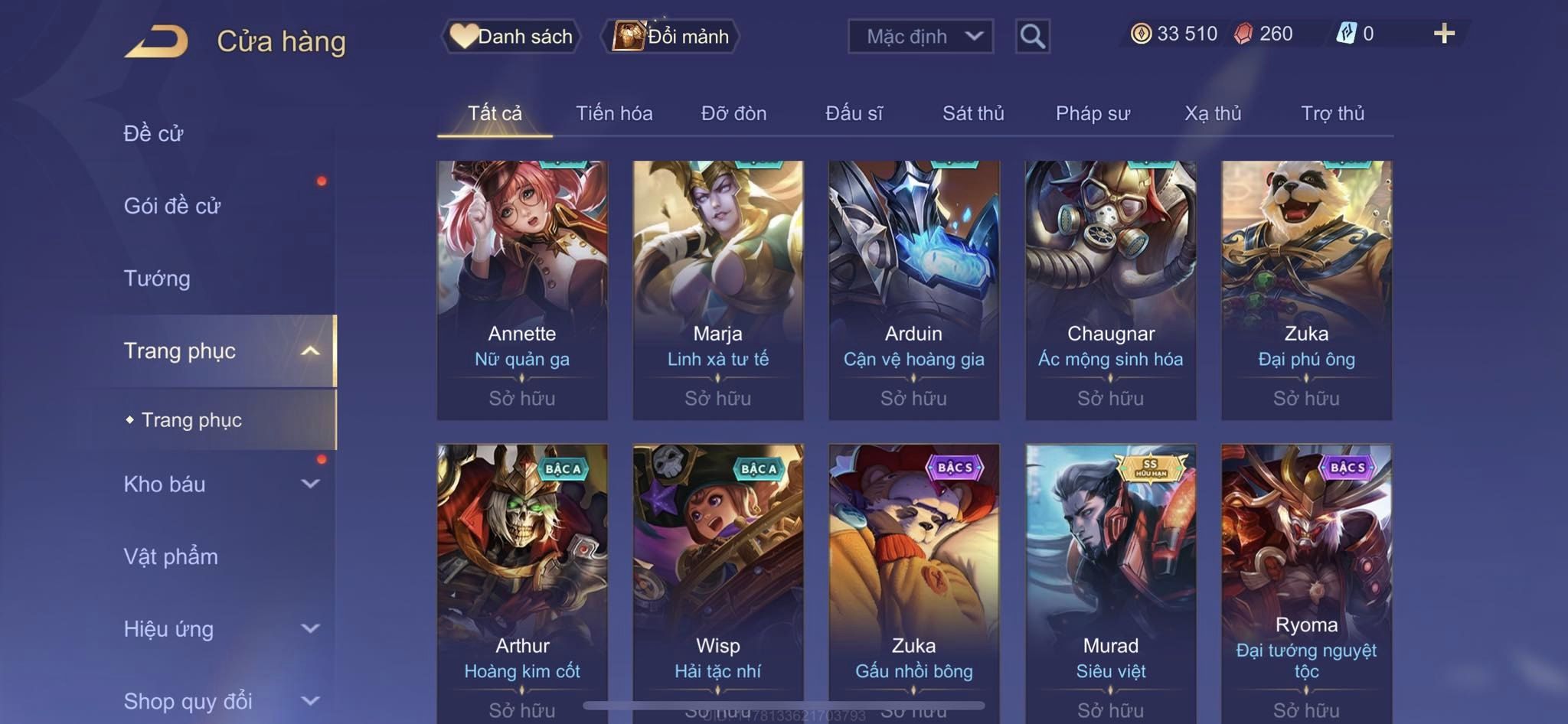
Task: Expand the Shop quy đổi section
Action: click(310, 700)
